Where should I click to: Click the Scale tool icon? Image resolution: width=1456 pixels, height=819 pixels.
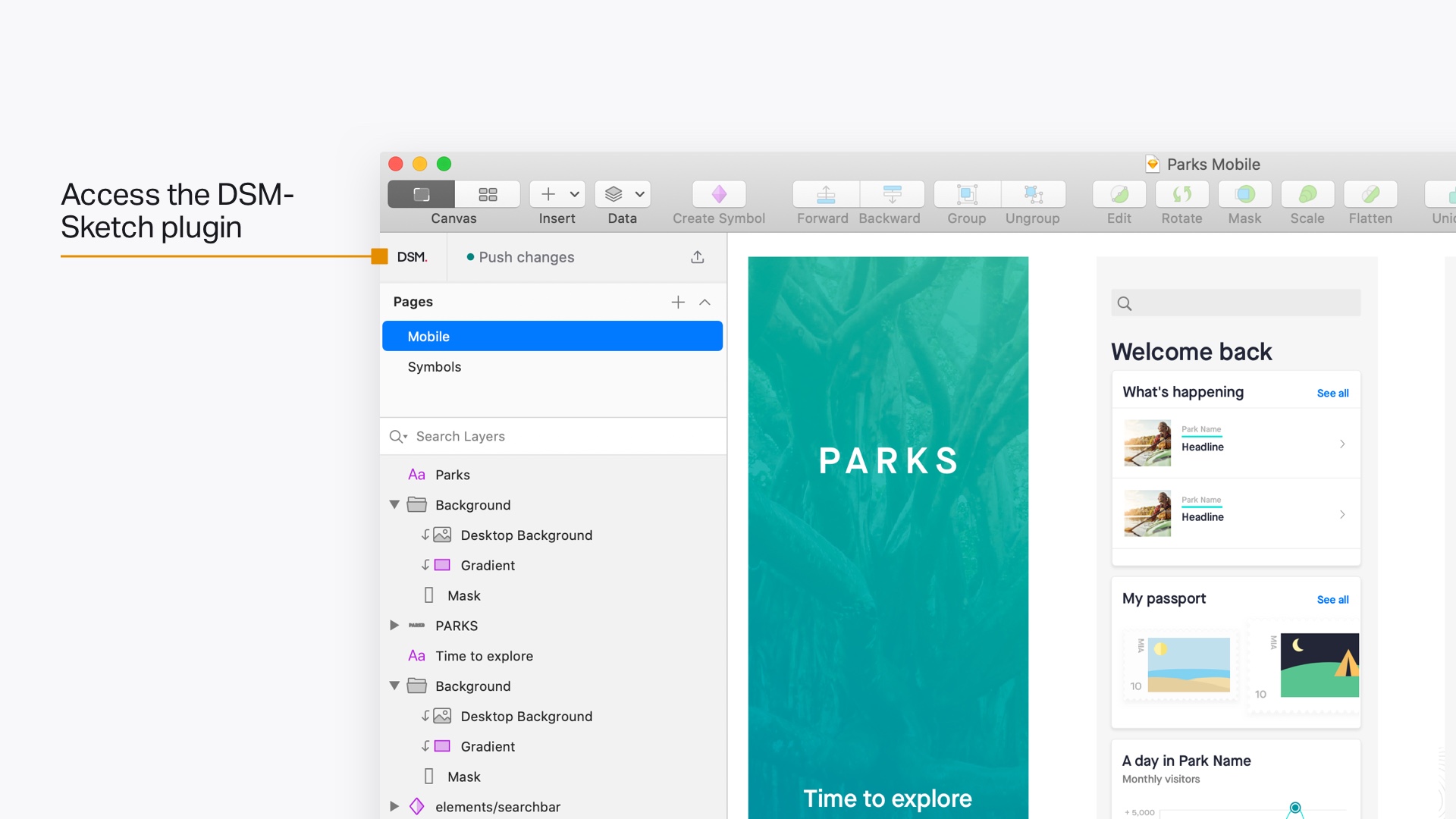pos(1307,194)
